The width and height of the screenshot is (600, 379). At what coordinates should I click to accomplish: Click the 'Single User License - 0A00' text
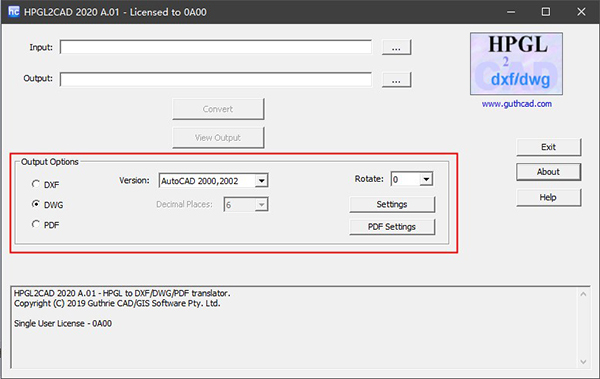[63, 323]
